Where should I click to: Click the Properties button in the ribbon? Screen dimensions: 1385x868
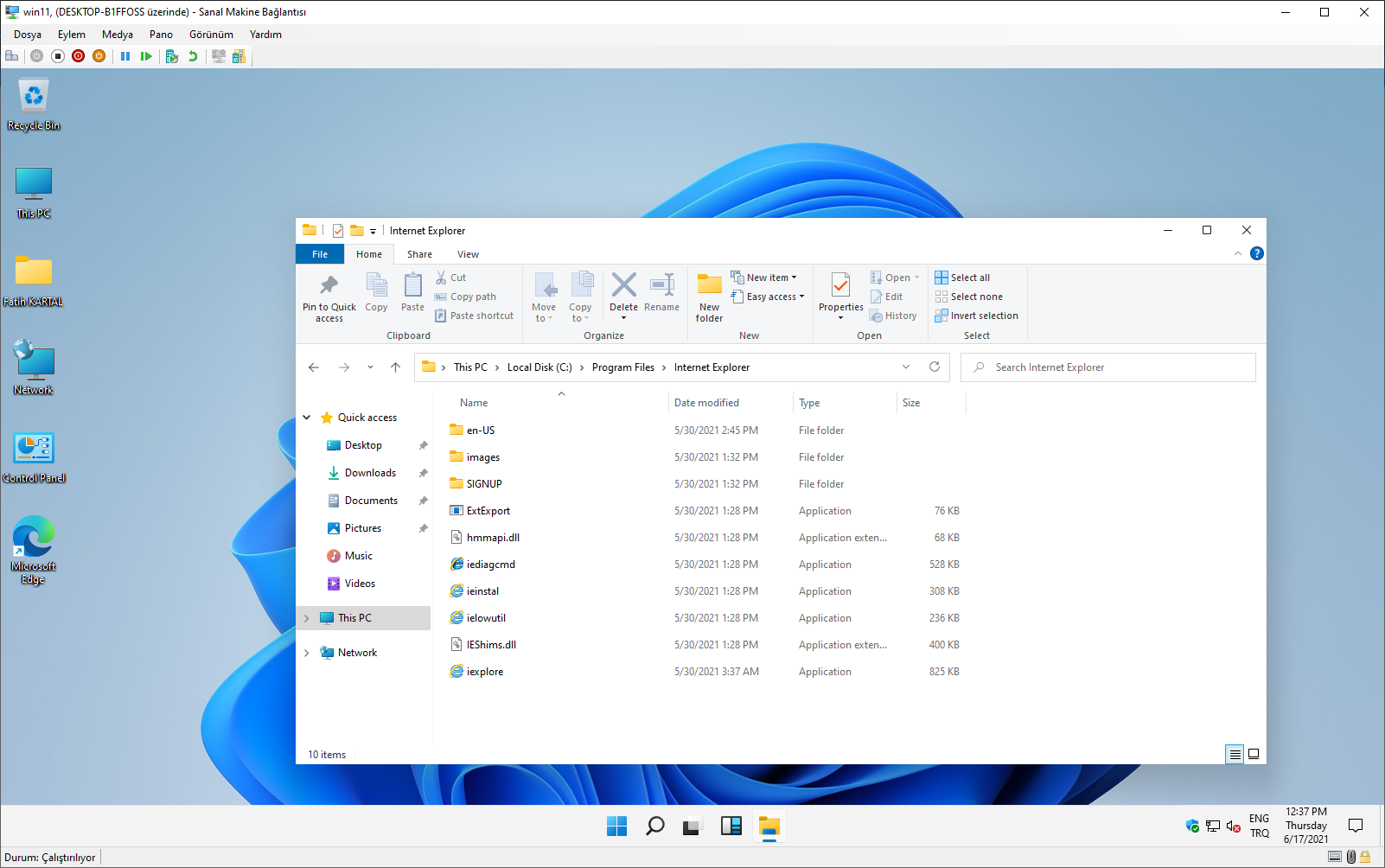pos(841,295)
